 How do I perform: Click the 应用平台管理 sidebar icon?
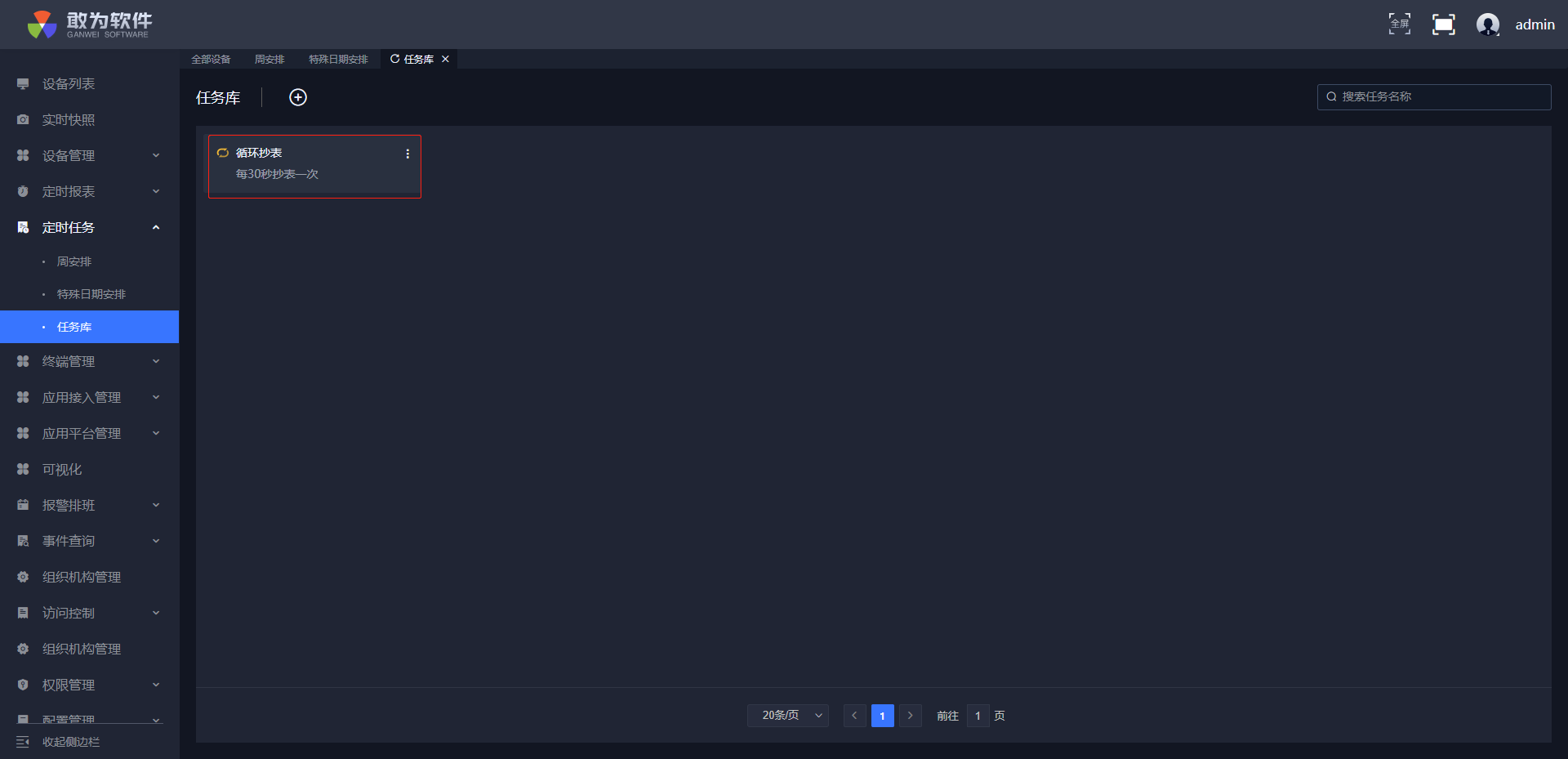(x=23, y=434)
